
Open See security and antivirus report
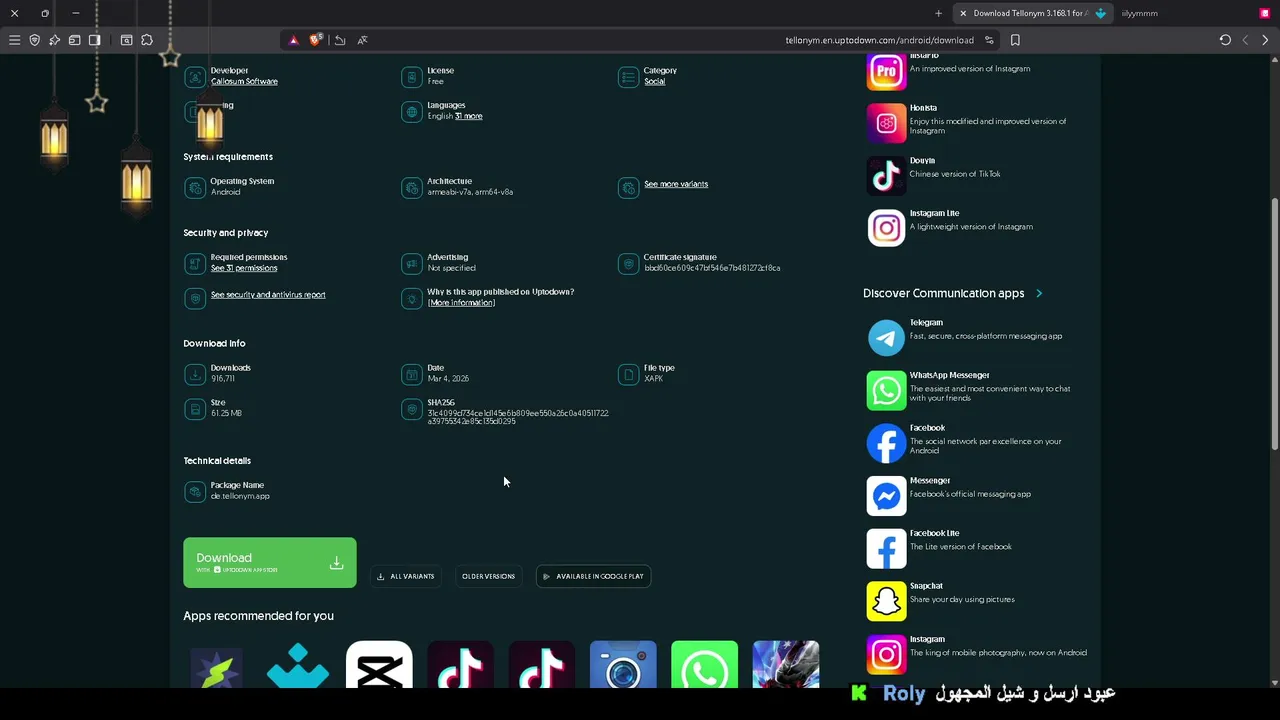[x=268, y=295]
